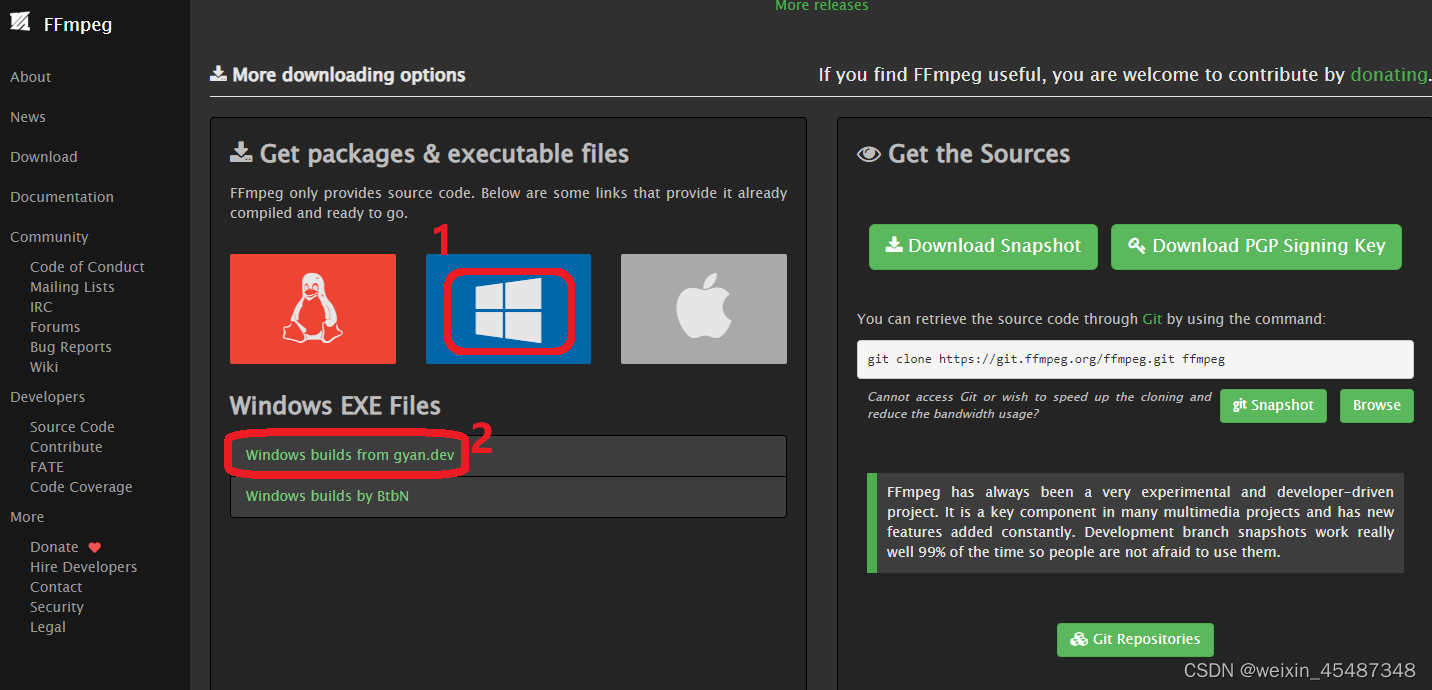Open More section in sidebar
This screenshot has width=1432, height=690.
27,517
